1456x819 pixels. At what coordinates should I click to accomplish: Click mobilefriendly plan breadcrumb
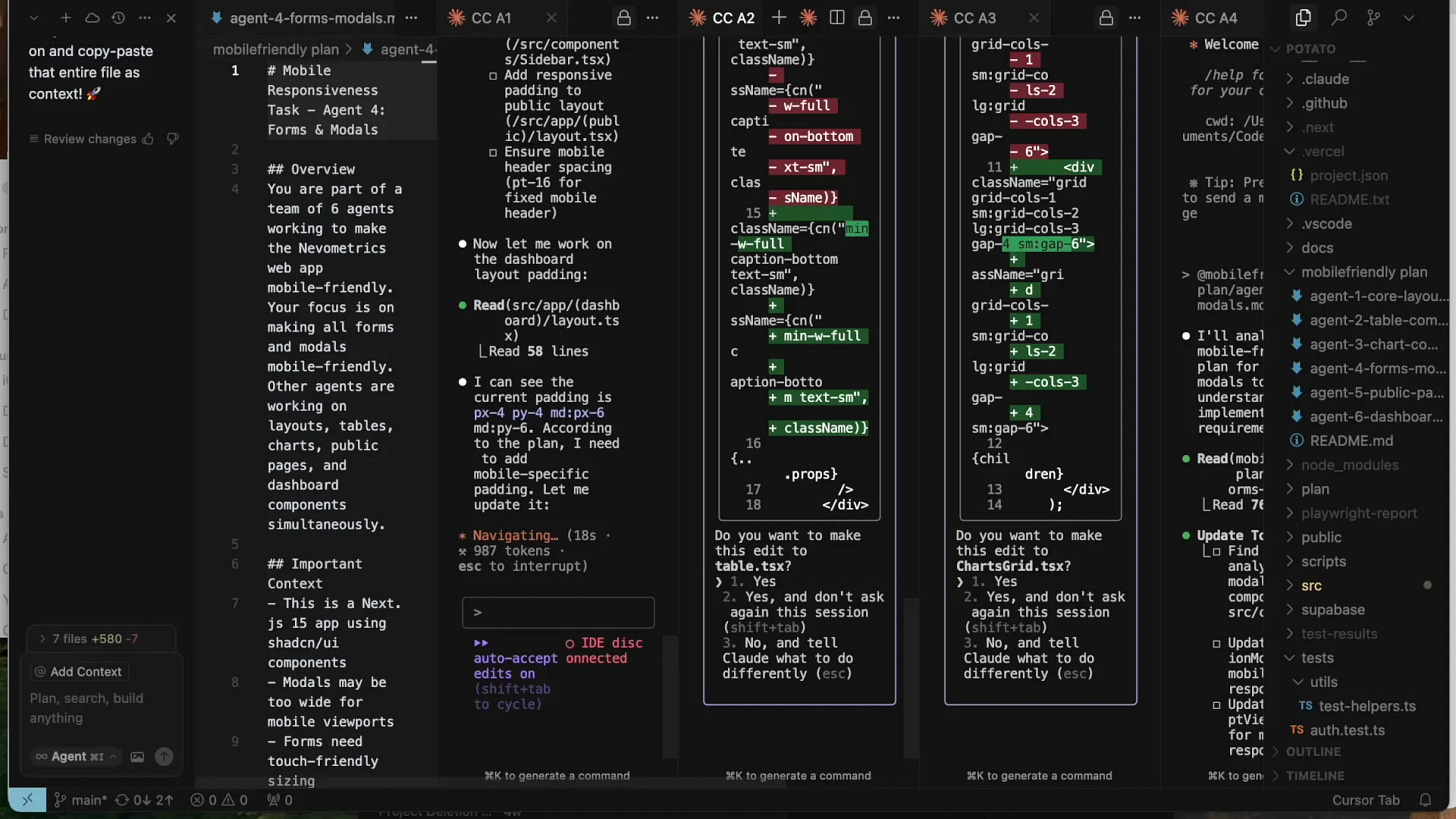point(275,49)
